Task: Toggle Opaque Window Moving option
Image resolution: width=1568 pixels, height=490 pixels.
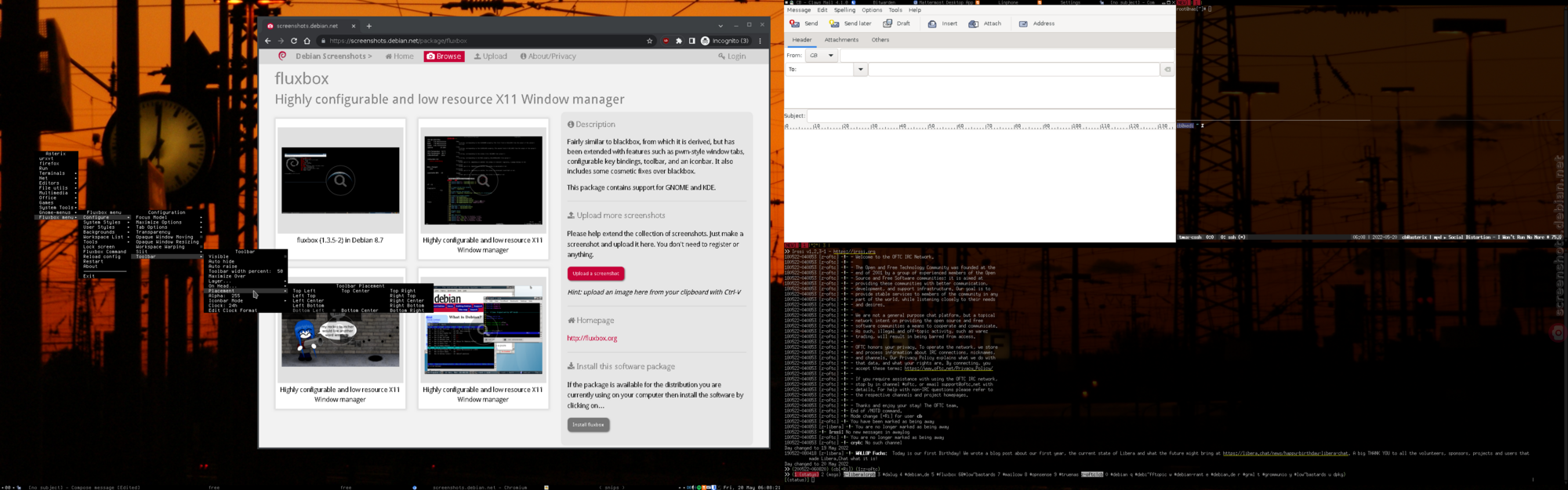Action: click(168, 237)
